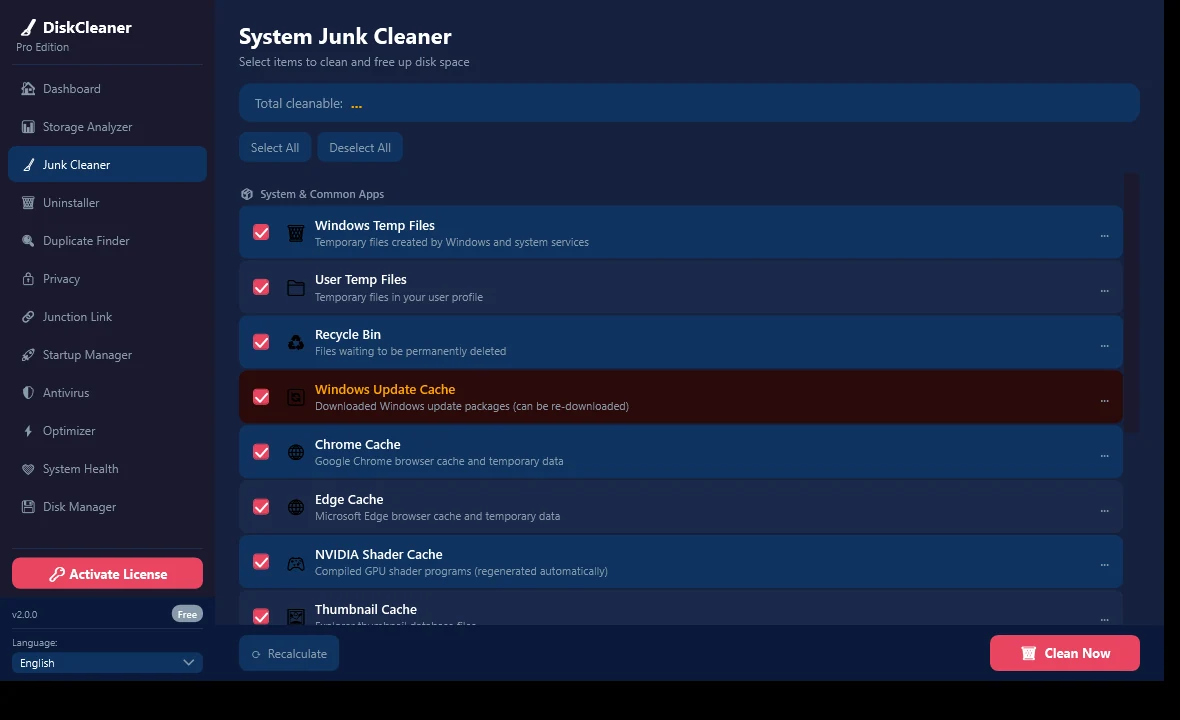Uncheck the Recycle Bin checkbox
Viewport: 1180px width, 720px height.
click(x=261, y=342)
